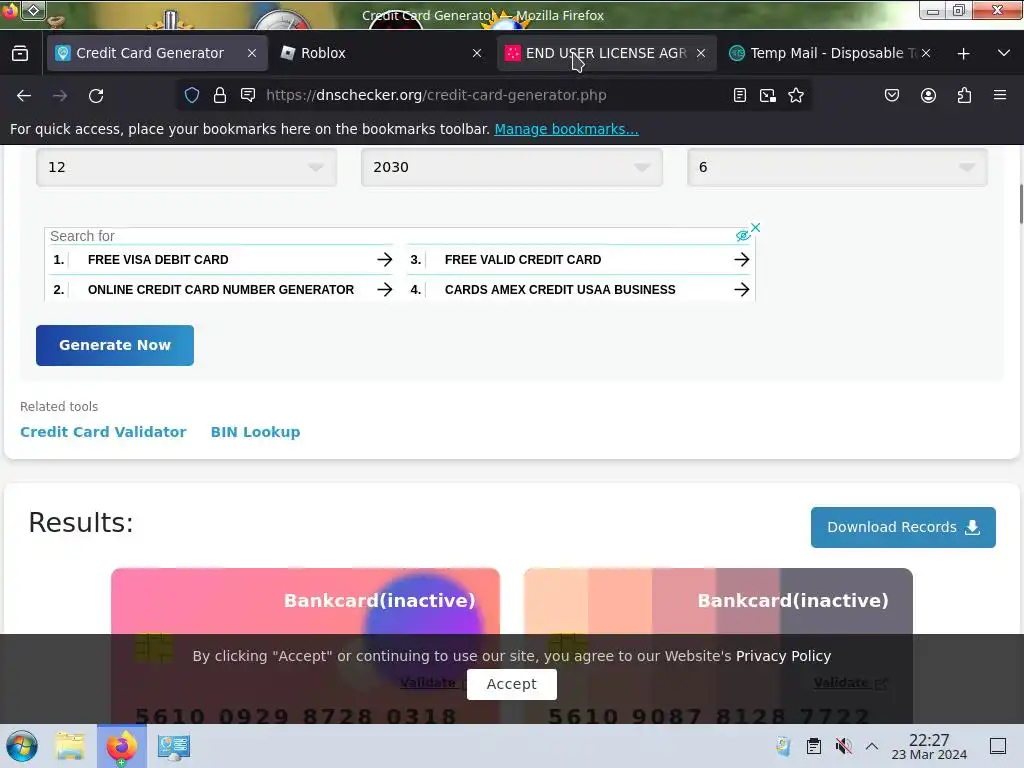Screen dimensions: 1024x768
Task: Select the Credit Card Generator tab
Action: (x=157, y=54)
